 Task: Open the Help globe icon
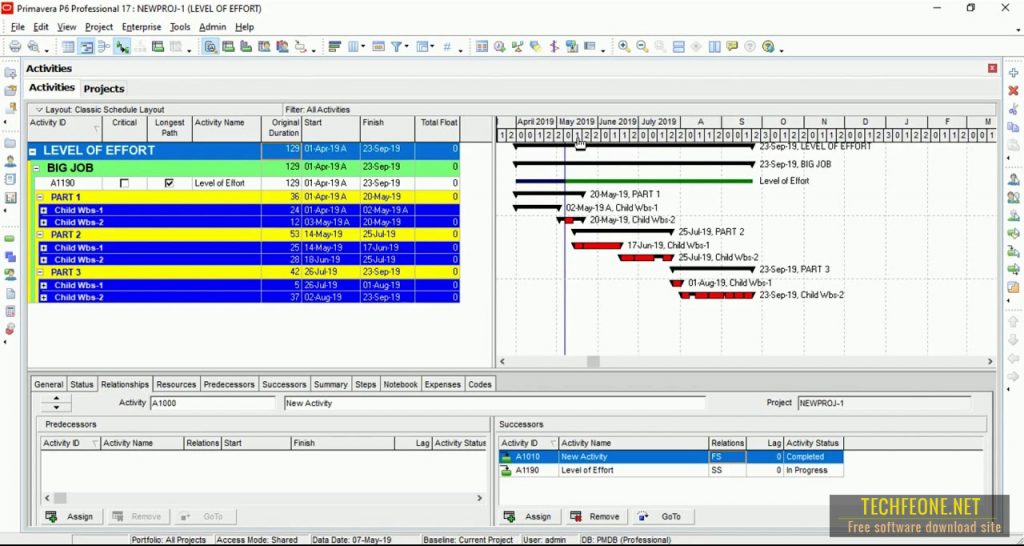(768, 46)
